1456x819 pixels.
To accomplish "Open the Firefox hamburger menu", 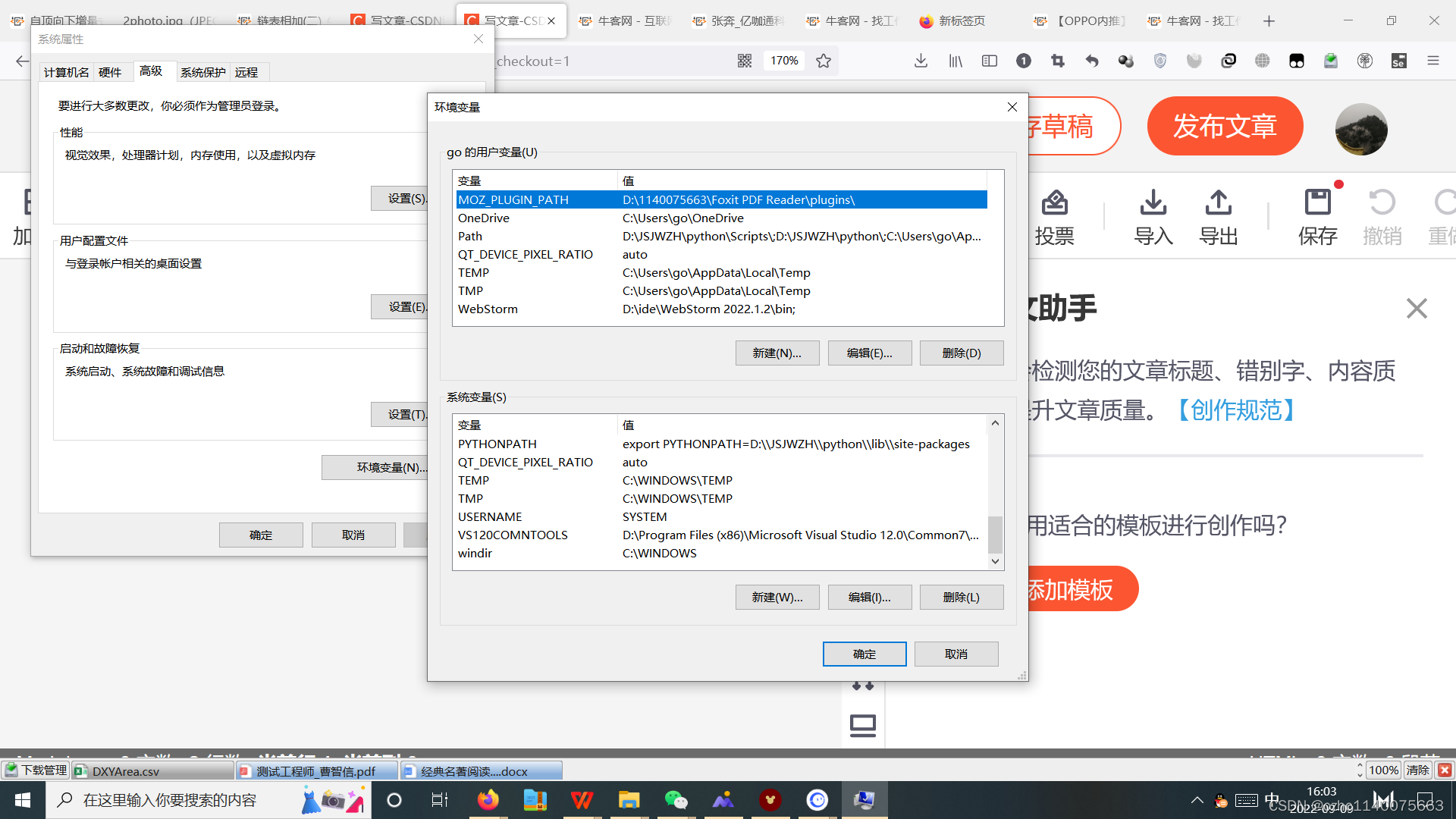I will [1433, 61].
